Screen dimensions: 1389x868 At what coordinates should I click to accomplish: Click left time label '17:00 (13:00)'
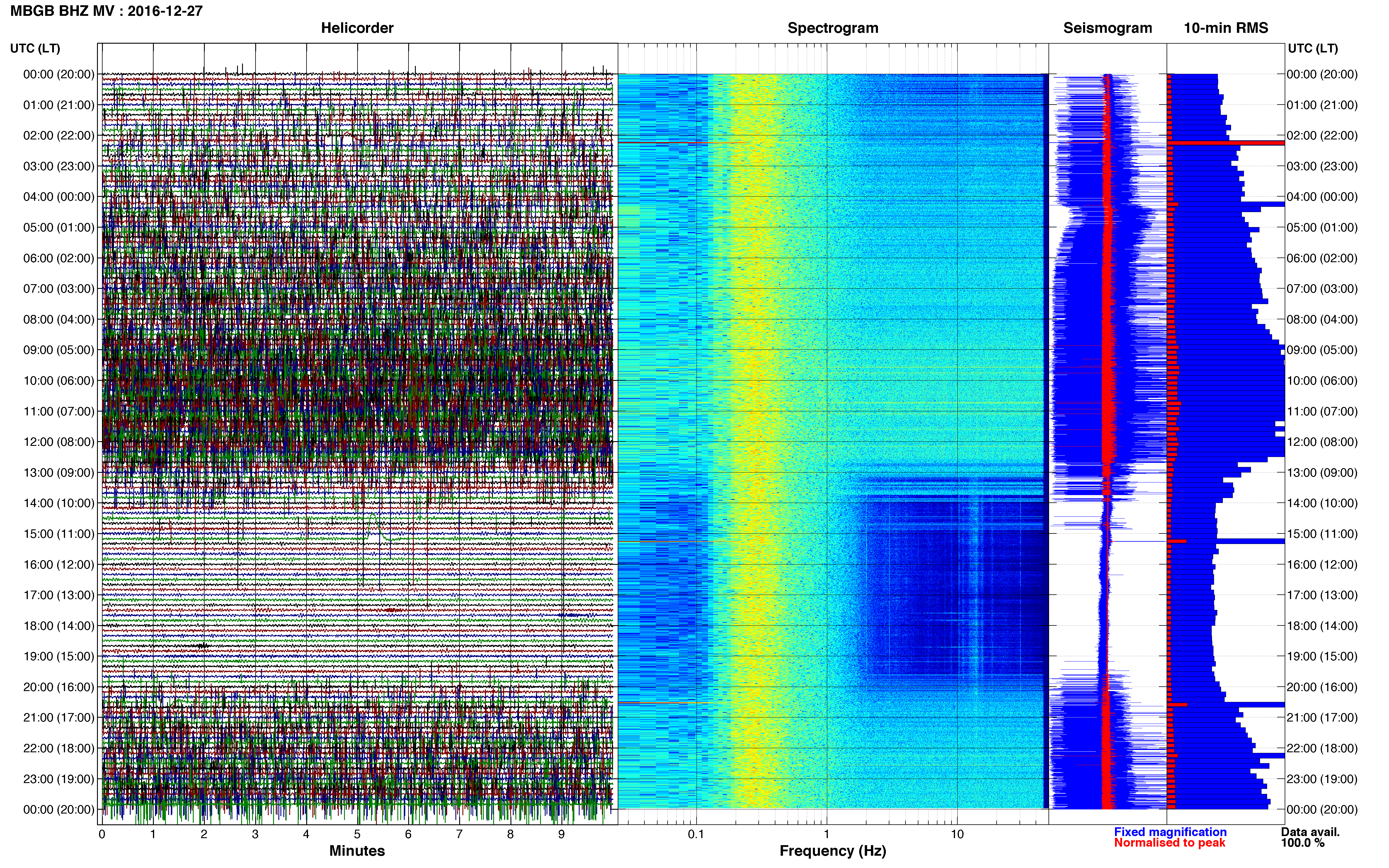click(59, 595)
